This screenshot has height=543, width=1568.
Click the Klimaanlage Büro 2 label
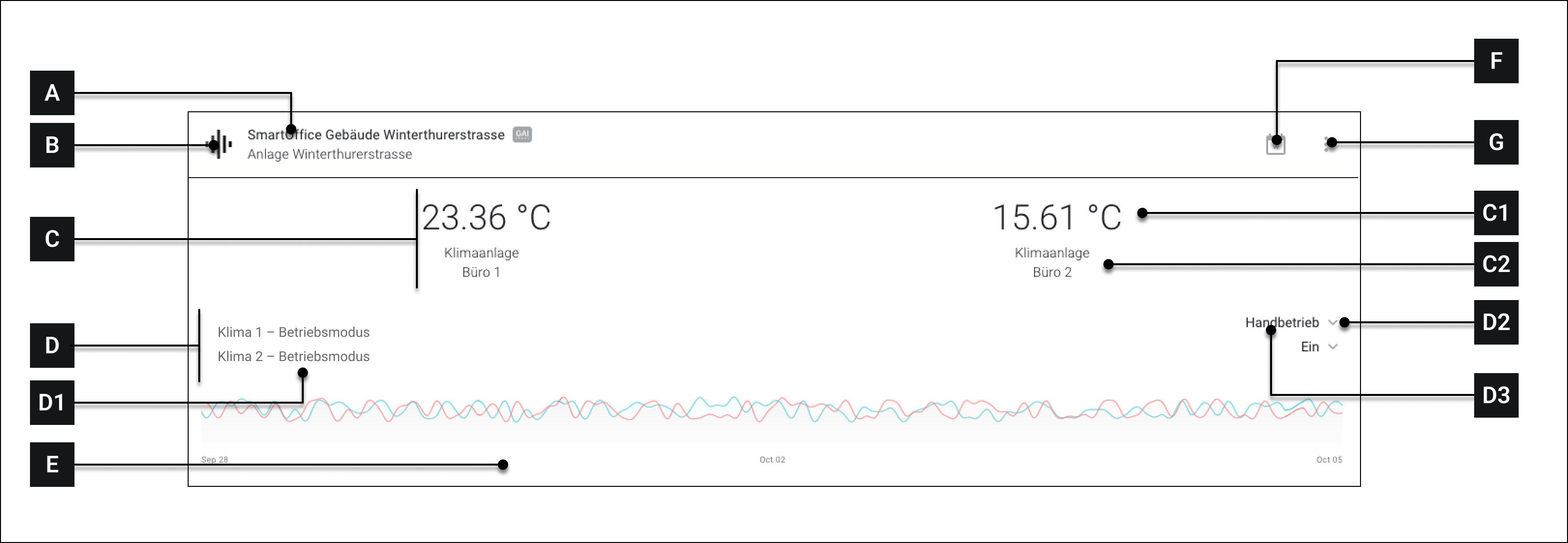pos(1052,262)
